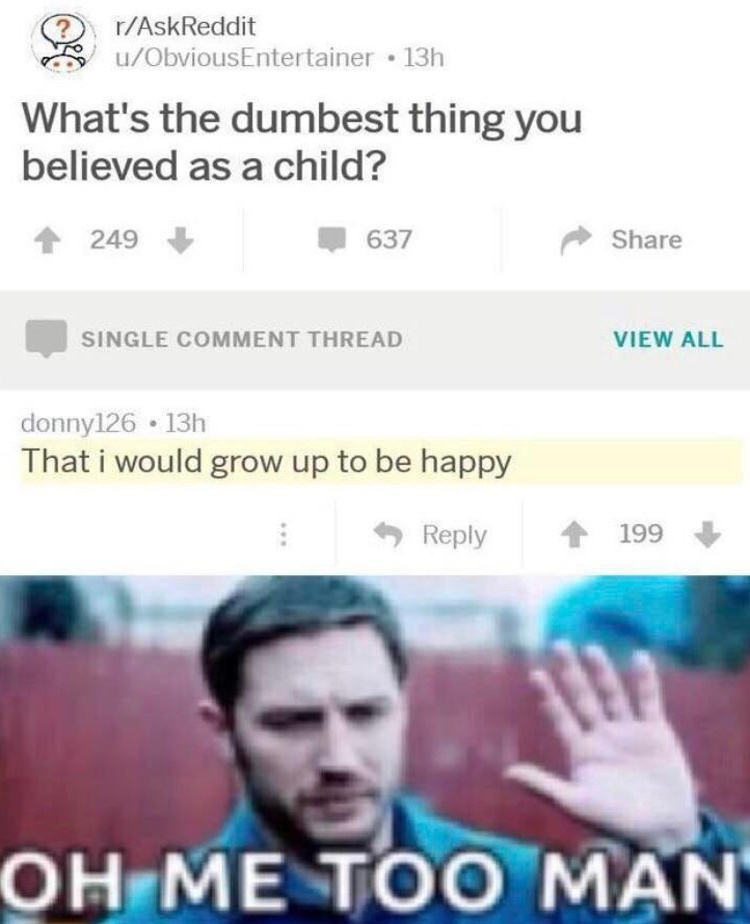Image resolution: width=750 pixels, height=924 pixels.
Task: Downvote donny126's comment
Action: click(708, 534)
